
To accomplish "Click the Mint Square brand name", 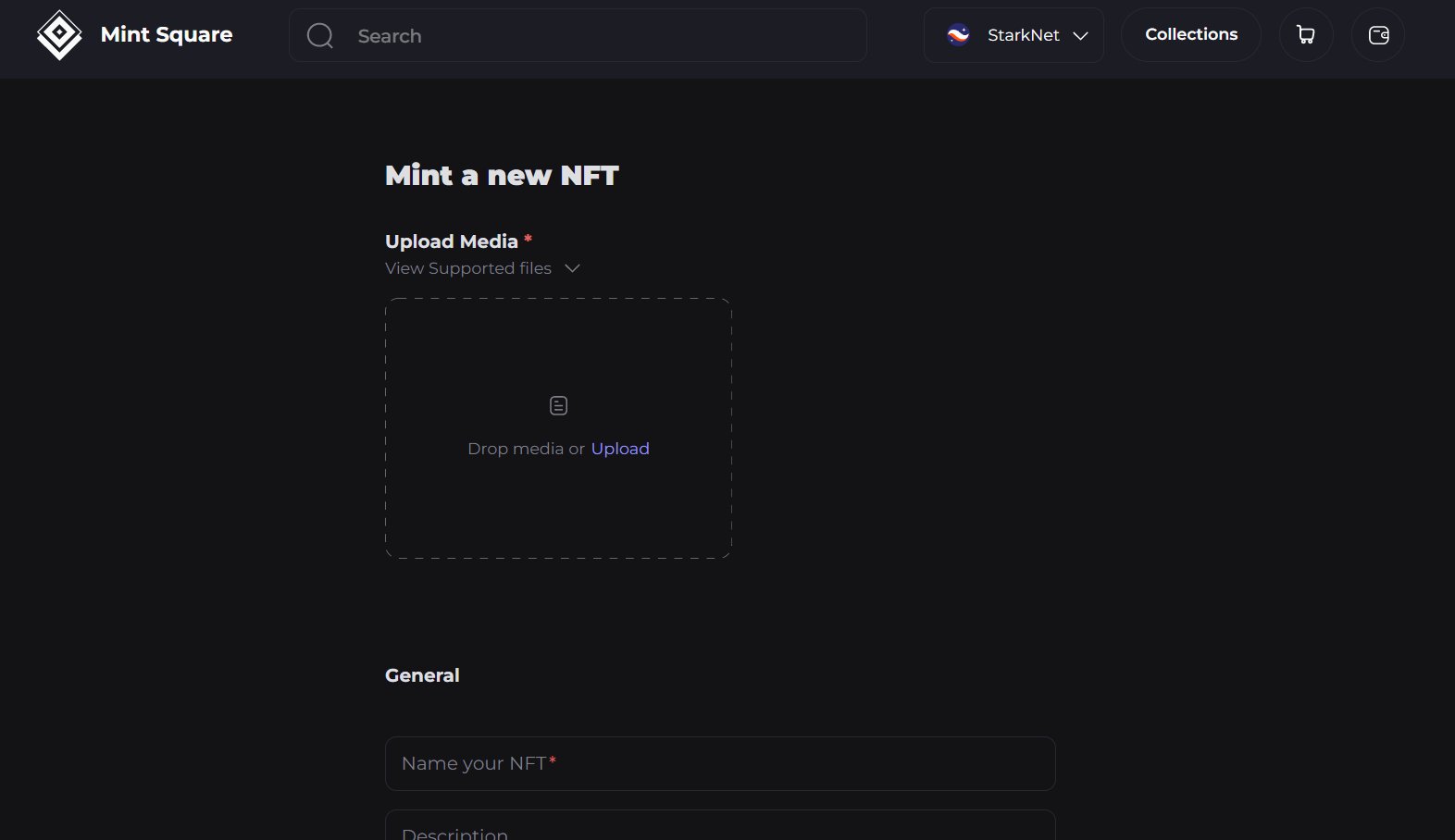I will [x=167, y=35].
